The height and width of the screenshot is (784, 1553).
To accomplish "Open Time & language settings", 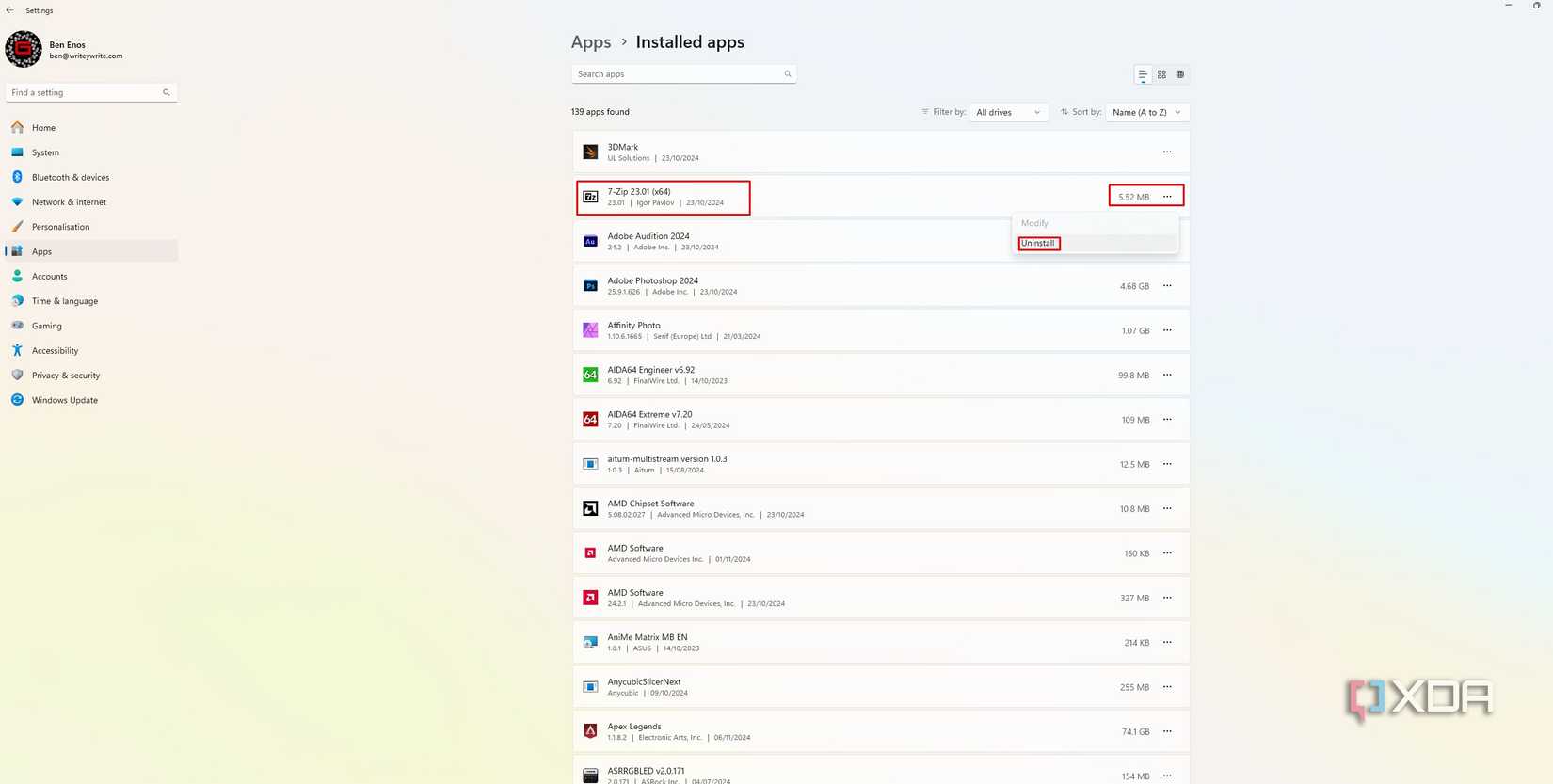I will 91,301.
